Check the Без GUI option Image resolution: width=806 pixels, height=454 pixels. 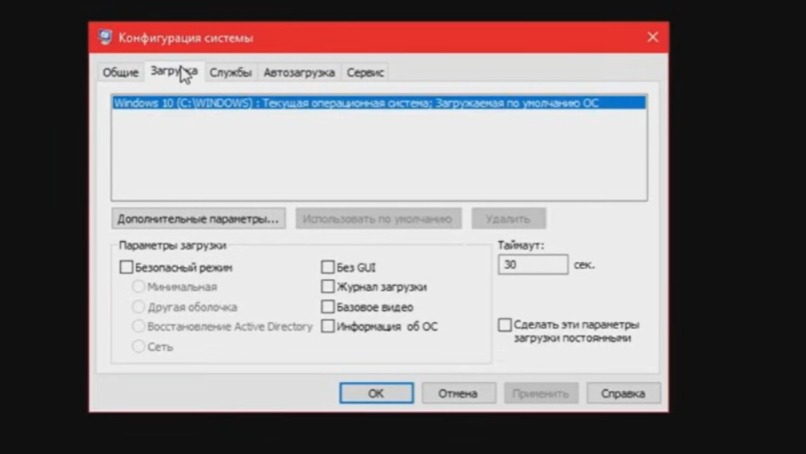point(328,268)
